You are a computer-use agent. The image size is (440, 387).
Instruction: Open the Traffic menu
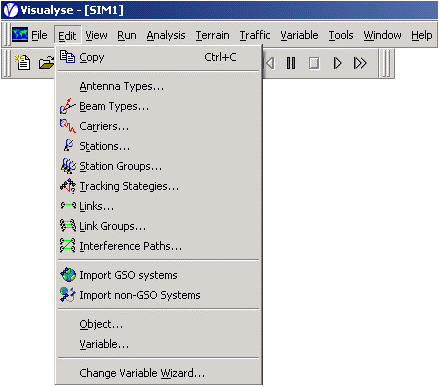(x=255, y=35)
